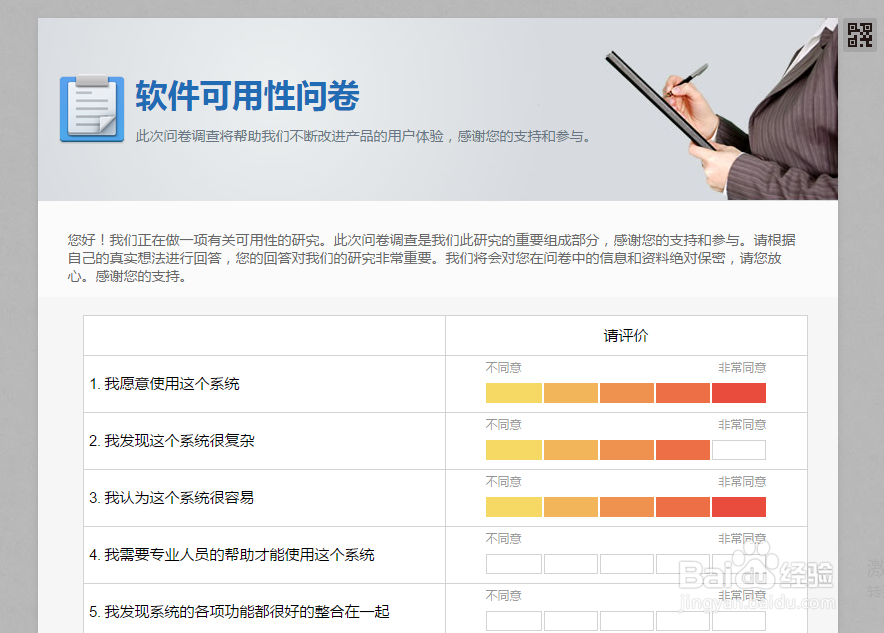
Task: Select the lowest rating for question 1
Action: pos(513,393)
